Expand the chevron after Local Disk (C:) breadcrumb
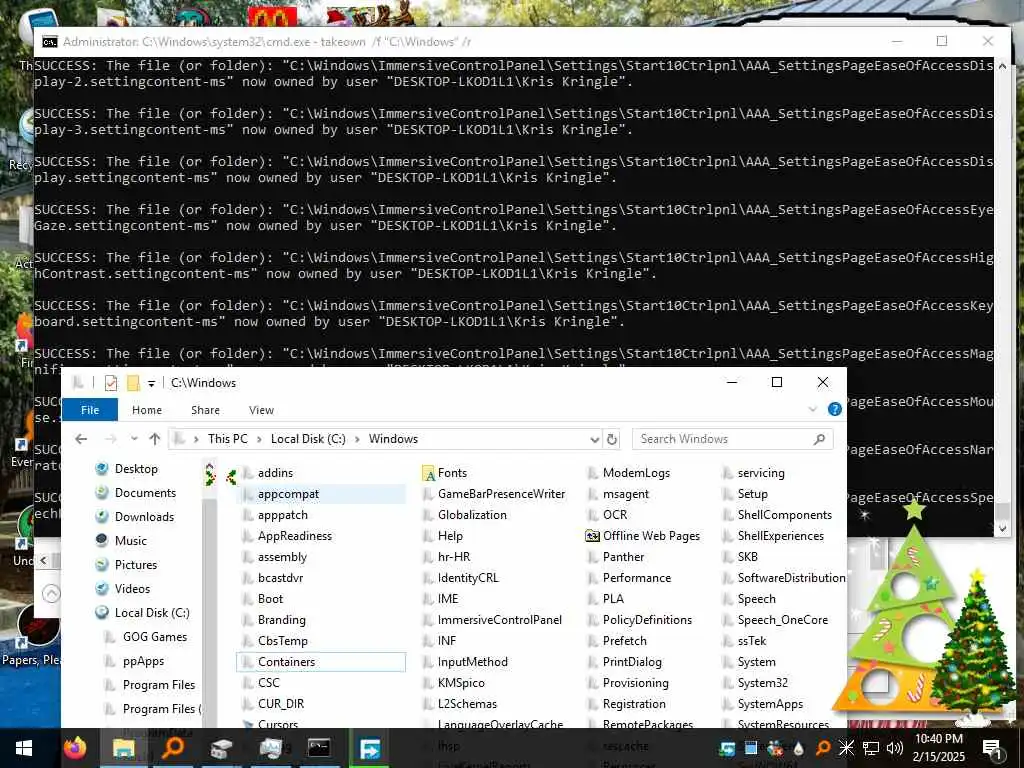 [x=357, y=439]
